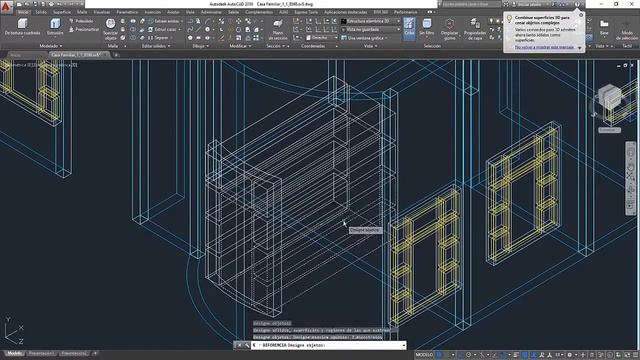This screenshot has width=640, height=360.
Task: Switch to the Administrar ribbon tab
Action: [211, 12]
